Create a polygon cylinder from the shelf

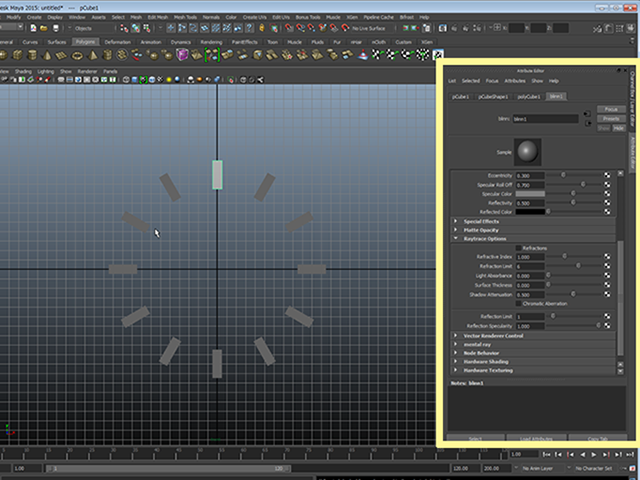pos(32,55)
